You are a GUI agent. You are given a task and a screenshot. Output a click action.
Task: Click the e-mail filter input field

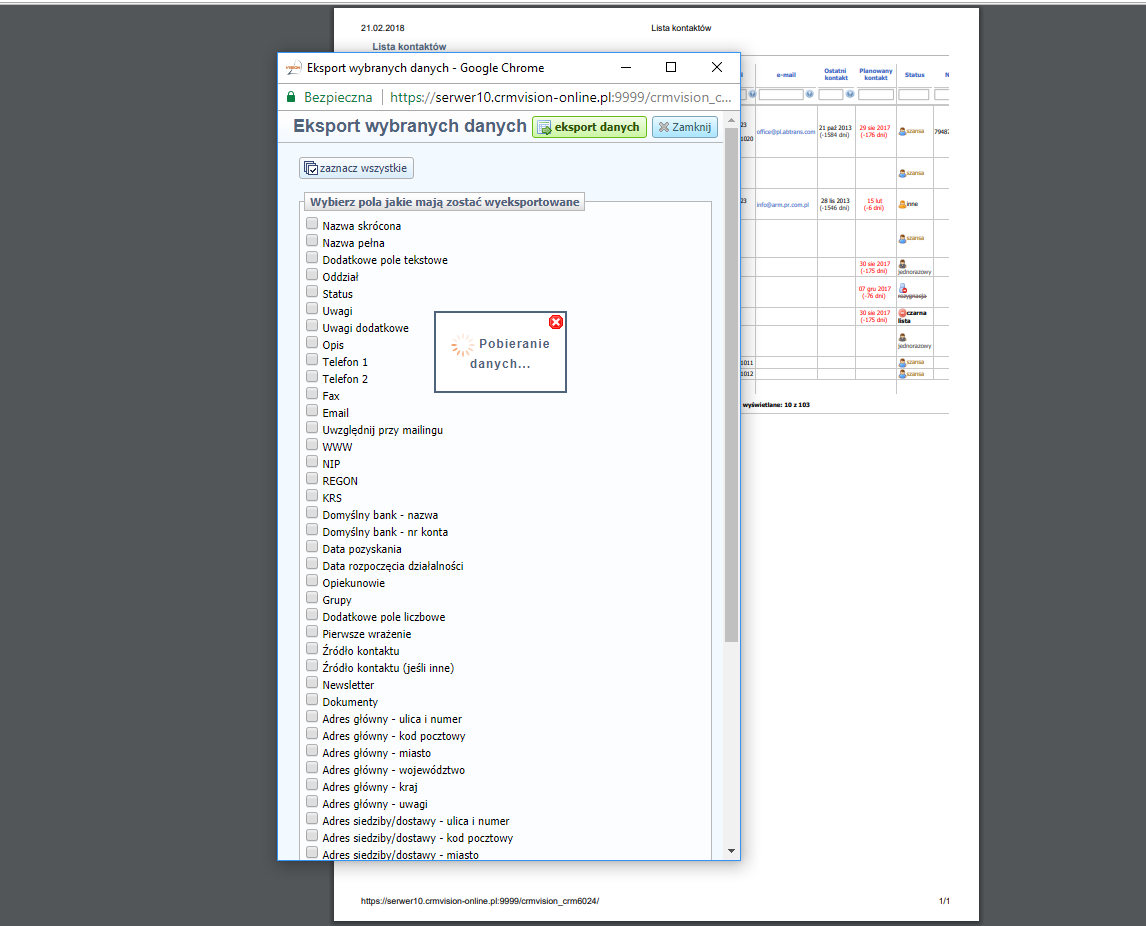(781, 94)
